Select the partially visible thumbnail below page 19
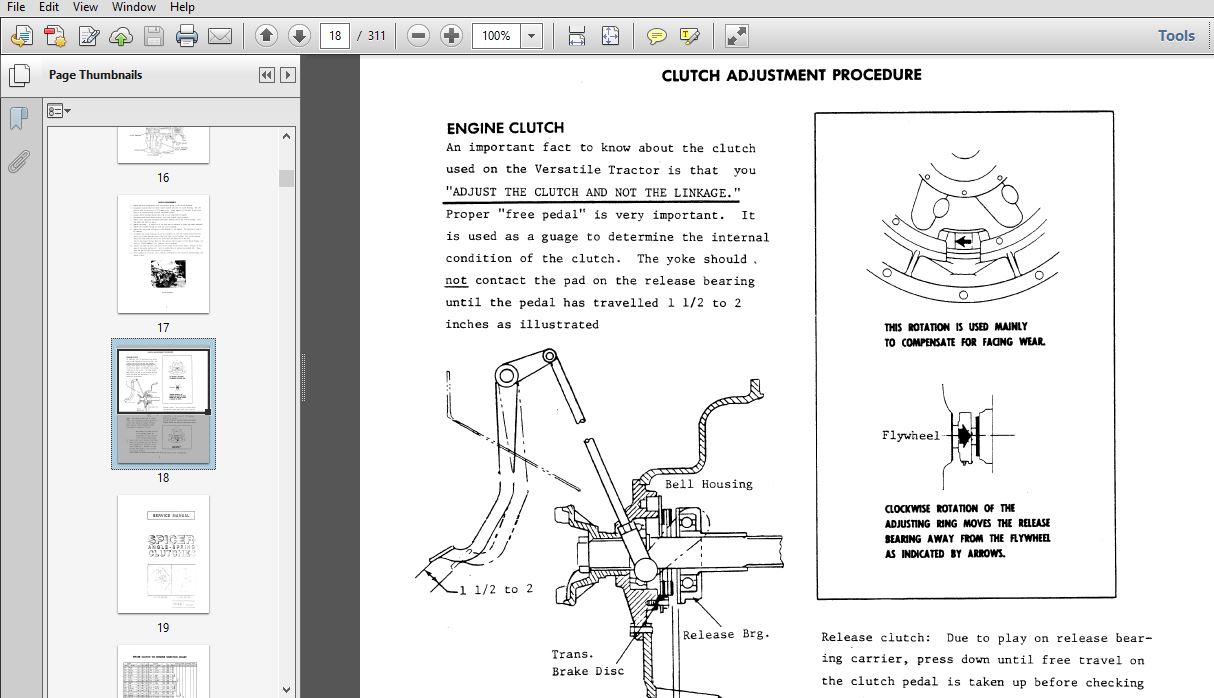Viewport: 1214px width, 698px height. (x=163, y=671)
